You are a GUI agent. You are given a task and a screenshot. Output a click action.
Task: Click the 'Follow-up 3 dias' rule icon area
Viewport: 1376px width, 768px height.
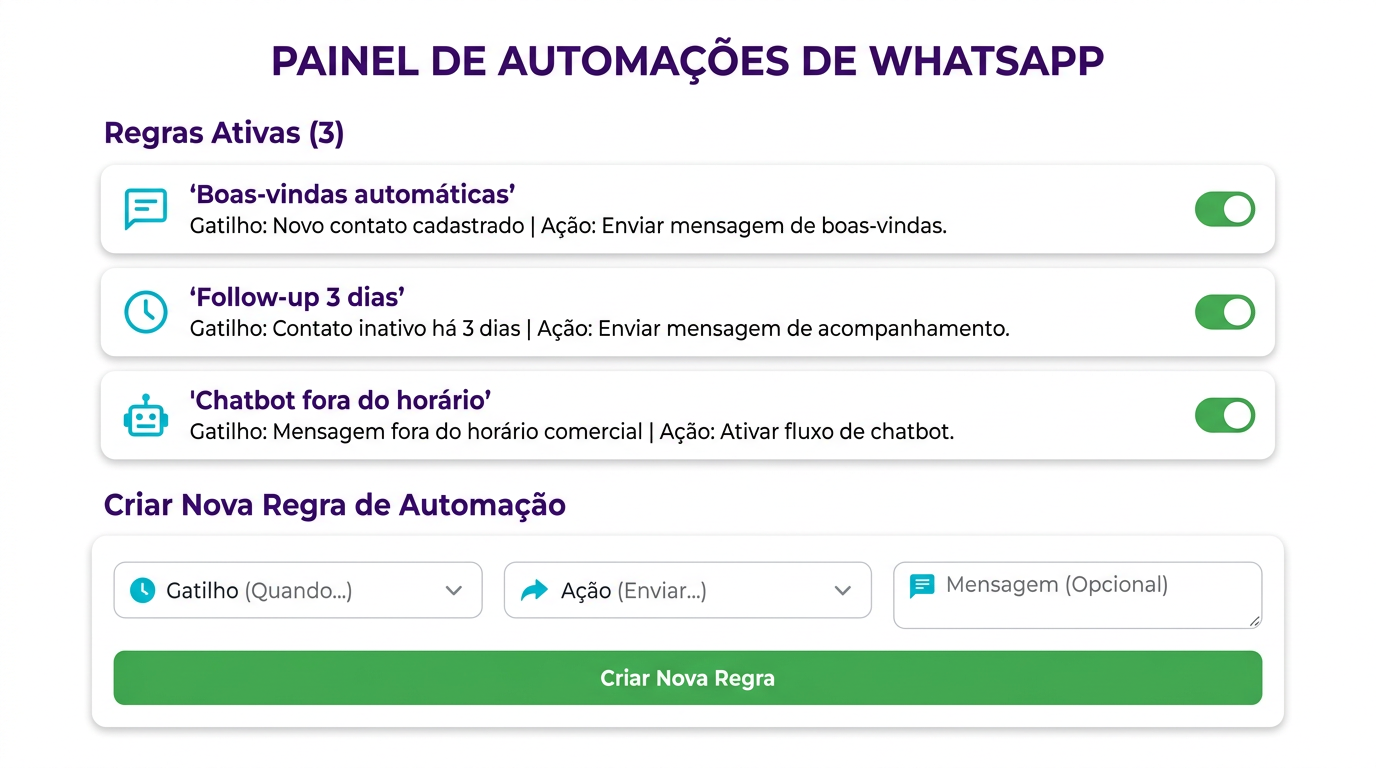click(x=145, y=312)
